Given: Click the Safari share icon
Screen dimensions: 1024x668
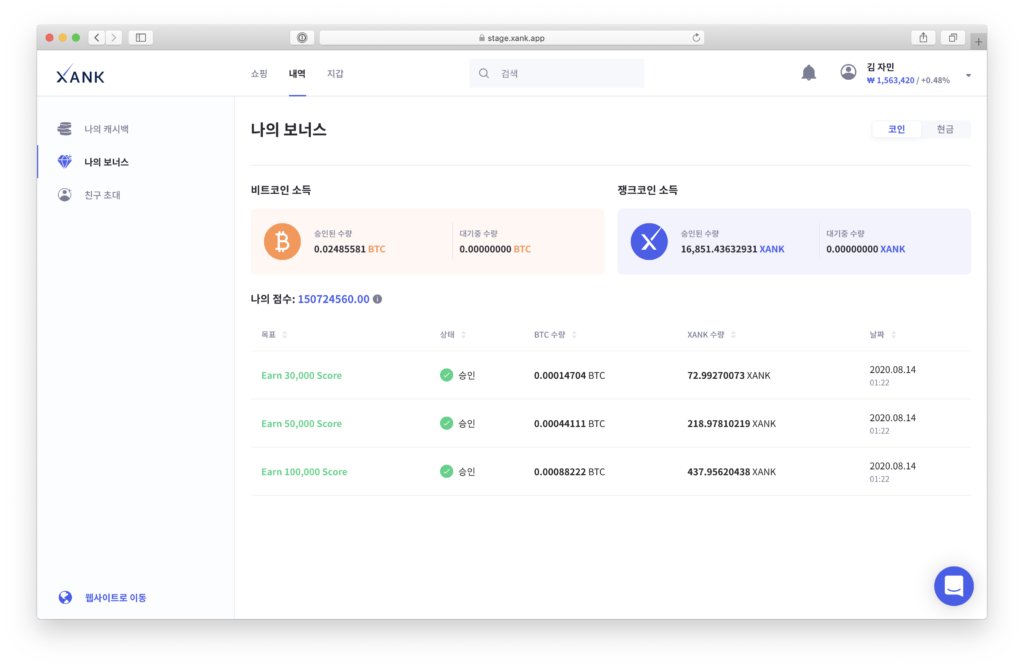Looking at the screenshot, I should (x=923, y=38).
